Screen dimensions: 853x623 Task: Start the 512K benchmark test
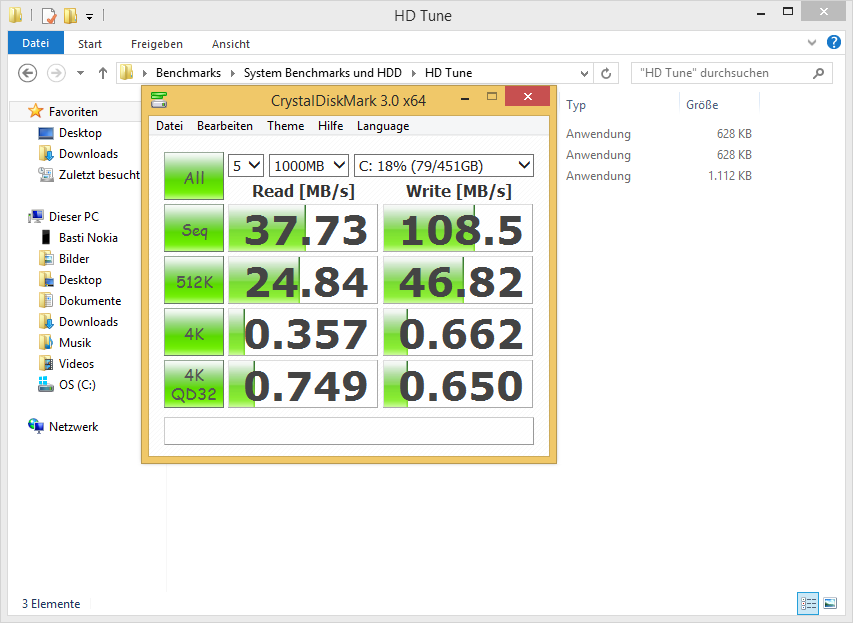194,280
